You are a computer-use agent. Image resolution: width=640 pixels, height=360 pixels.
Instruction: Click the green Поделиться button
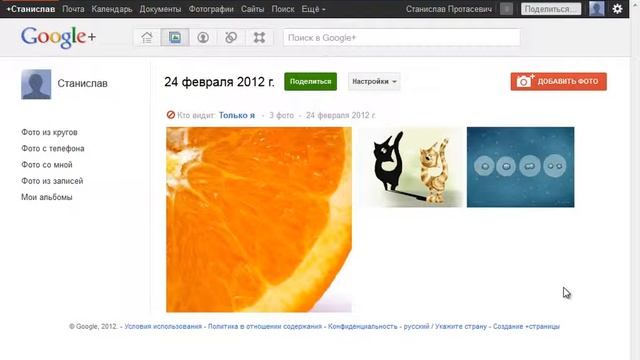tap(311, 82)
